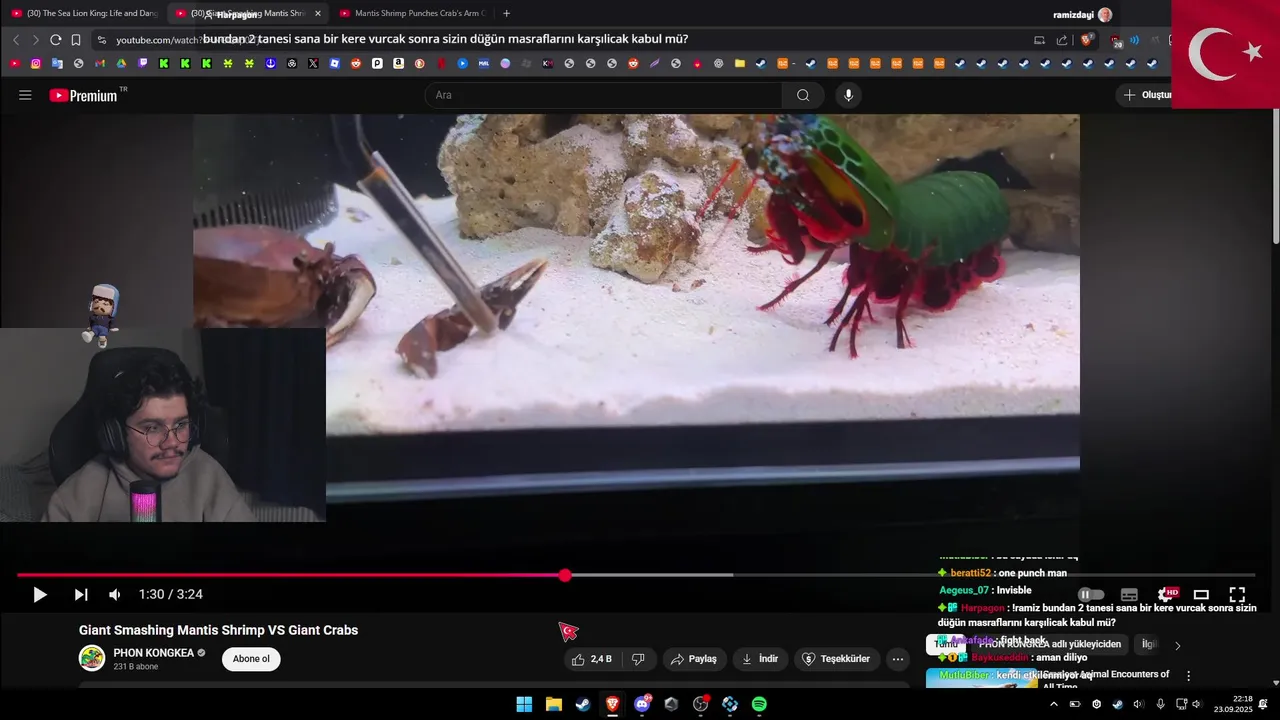
Task: Click the Giant Smashing Mantis Shrimp title
Action: 218,630
